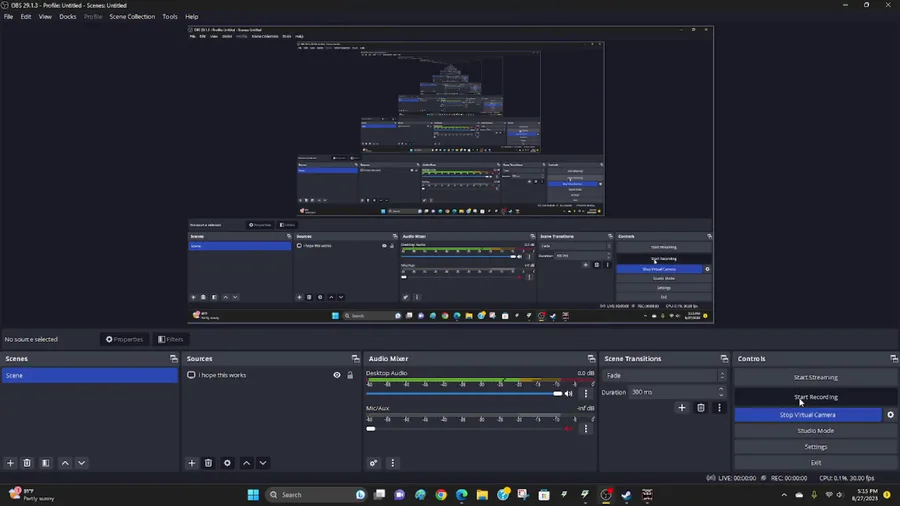900x506 pixels.
Task: Remove scene transition with trash icon
Action: 701,408
